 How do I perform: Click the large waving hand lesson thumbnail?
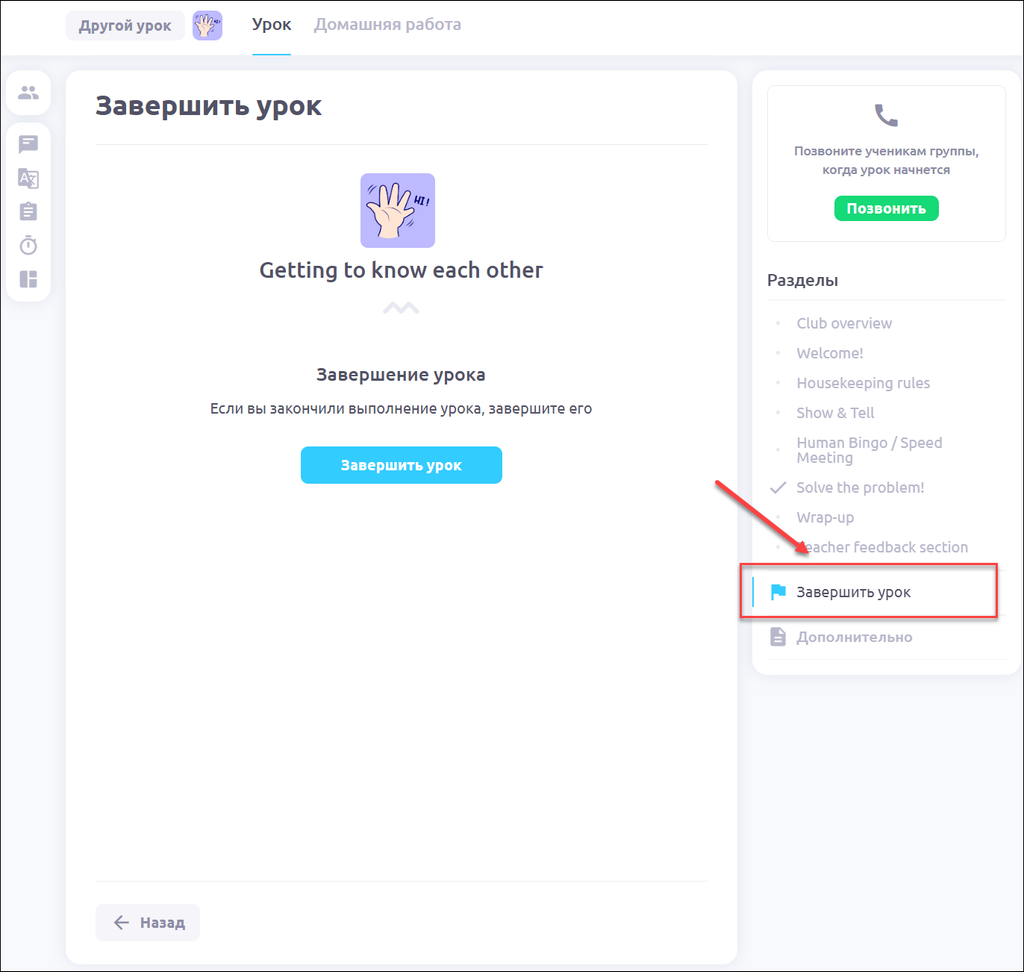397,210
